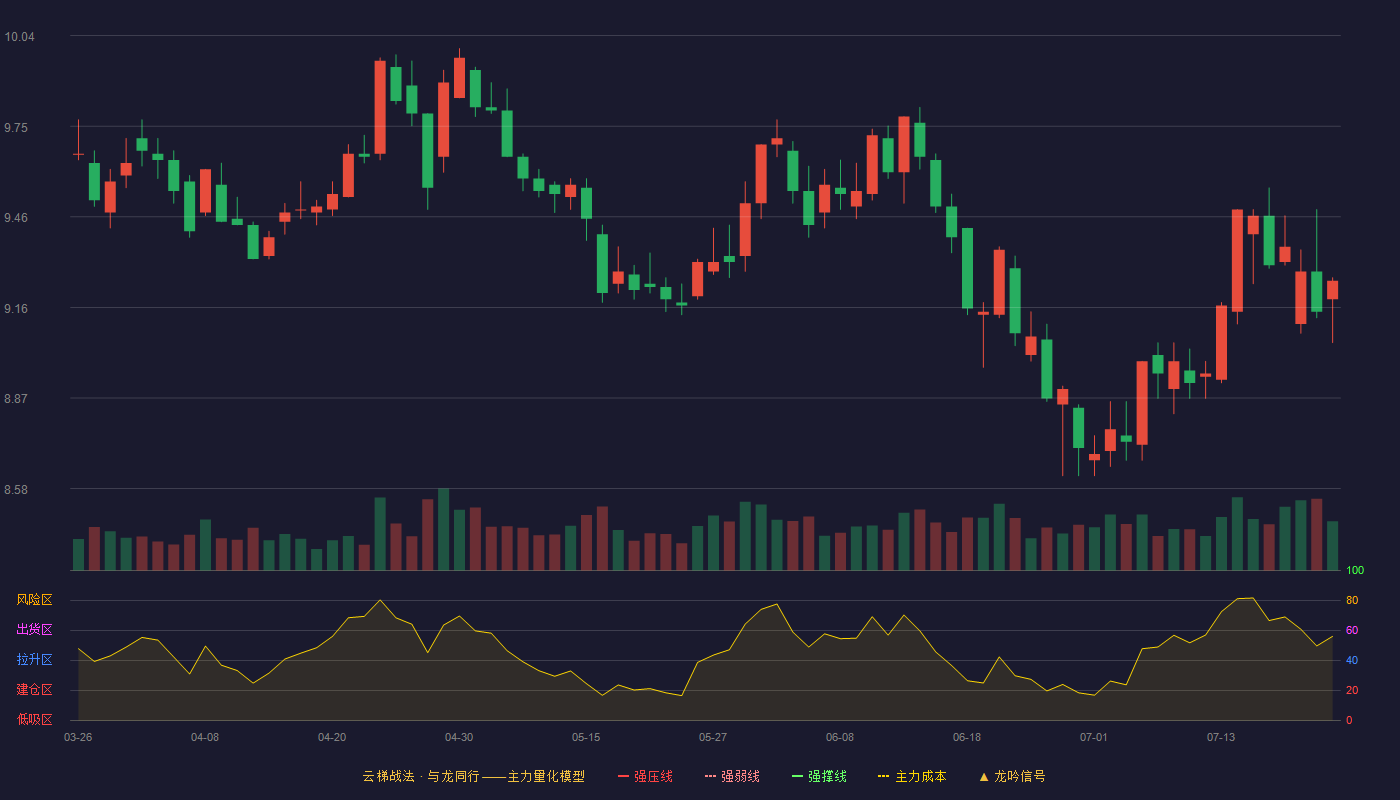
Task: Click the red 强压线 legend line marker
Action: click(x=623, y=776)
